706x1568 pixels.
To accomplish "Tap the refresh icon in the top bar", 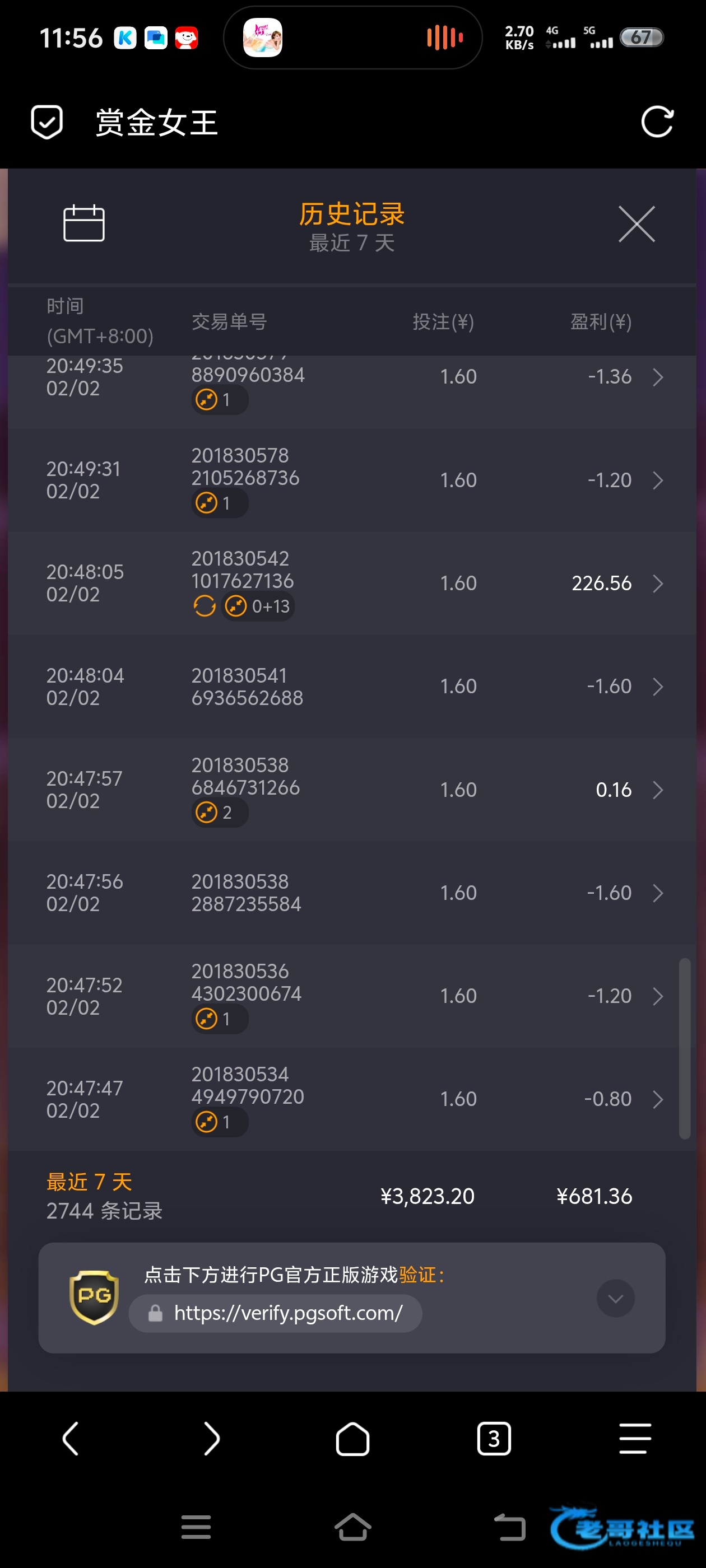I will click(x=657, y=122).
